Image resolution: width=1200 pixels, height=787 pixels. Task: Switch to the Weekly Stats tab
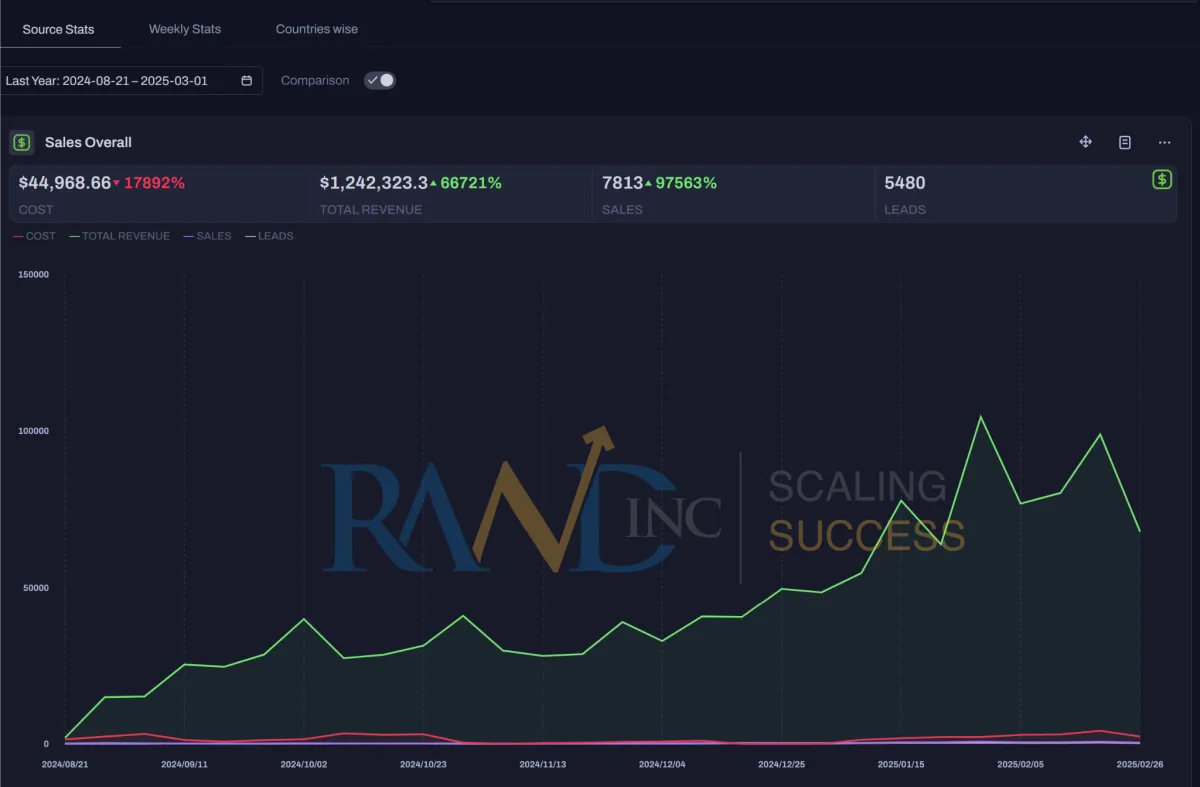click(185, 29)
